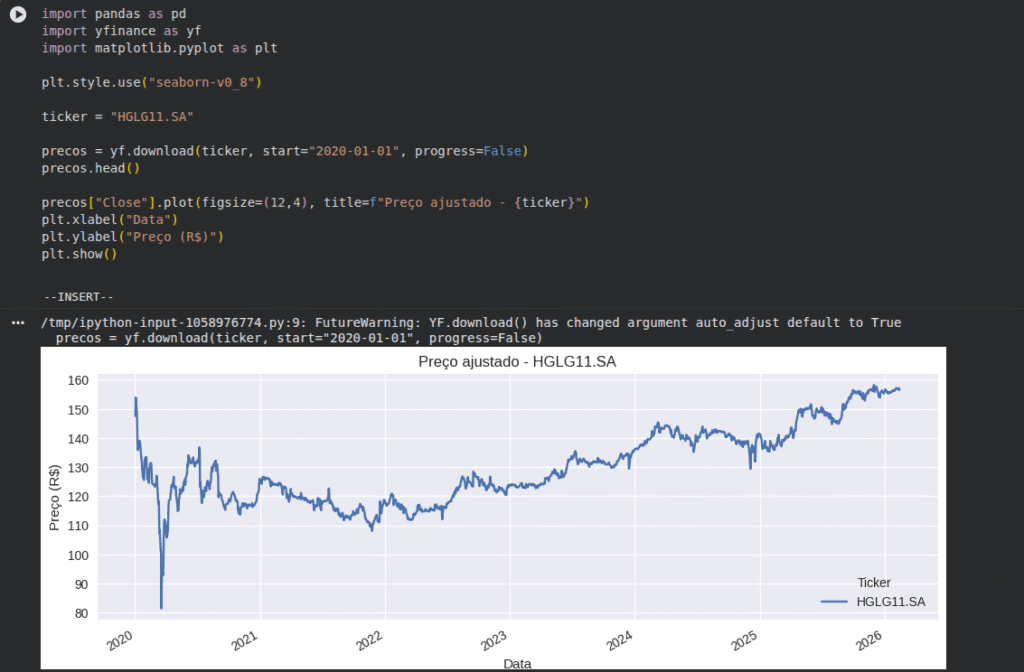
Task: Click the Preço (R$) y-axis label
Action: (x=54, y=499)
